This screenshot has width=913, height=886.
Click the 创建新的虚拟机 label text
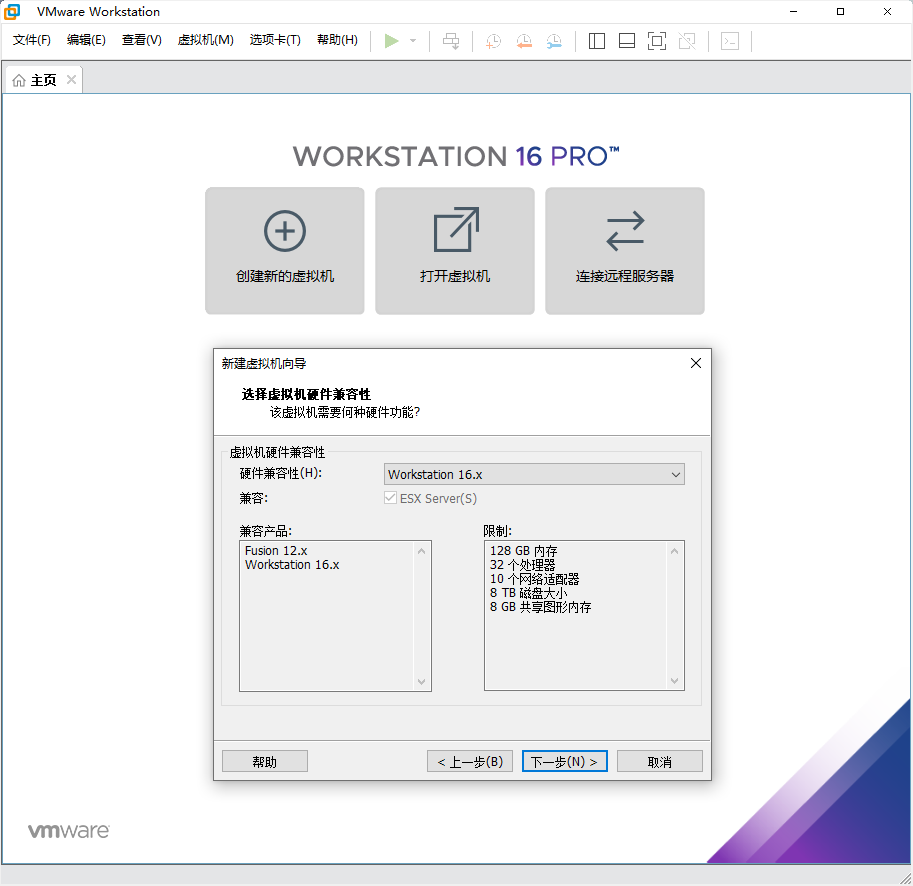[x=285, y=276]
